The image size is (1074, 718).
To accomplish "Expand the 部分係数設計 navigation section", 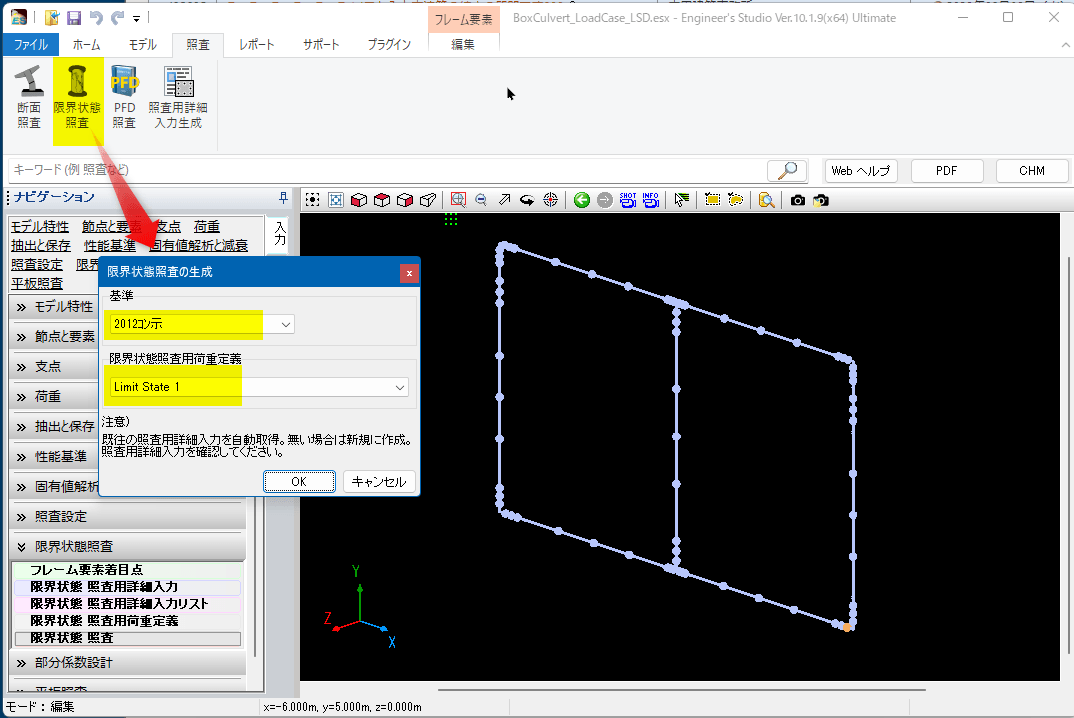I will point(126,662).
